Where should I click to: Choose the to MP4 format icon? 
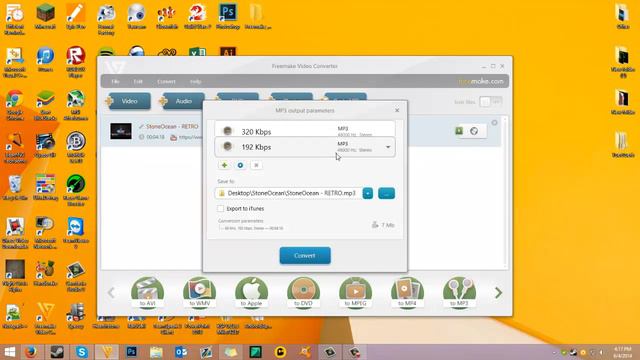coord(407,293)
